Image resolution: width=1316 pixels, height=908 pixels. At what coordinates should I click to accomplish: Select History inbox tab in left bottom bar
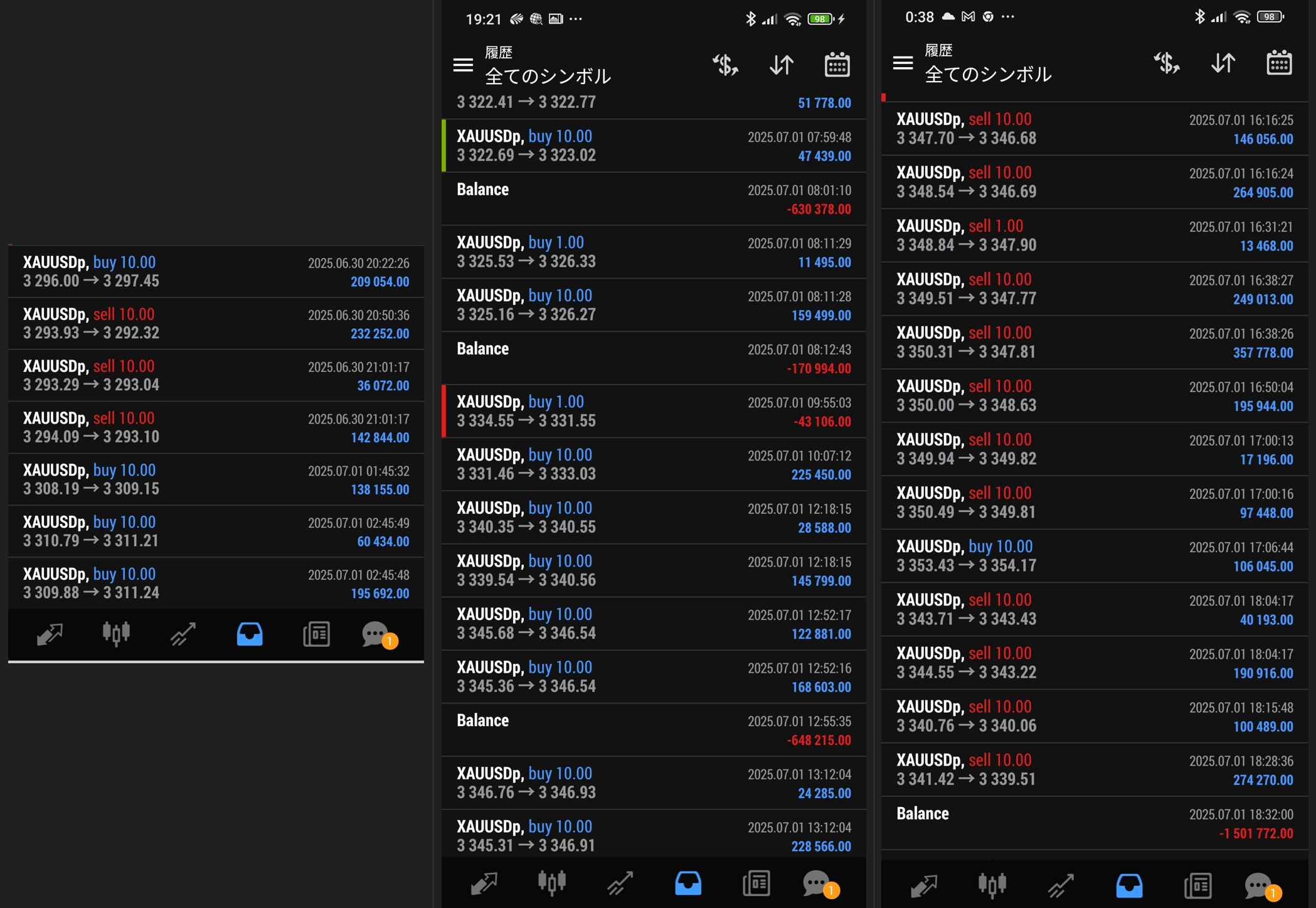[249, 634]
